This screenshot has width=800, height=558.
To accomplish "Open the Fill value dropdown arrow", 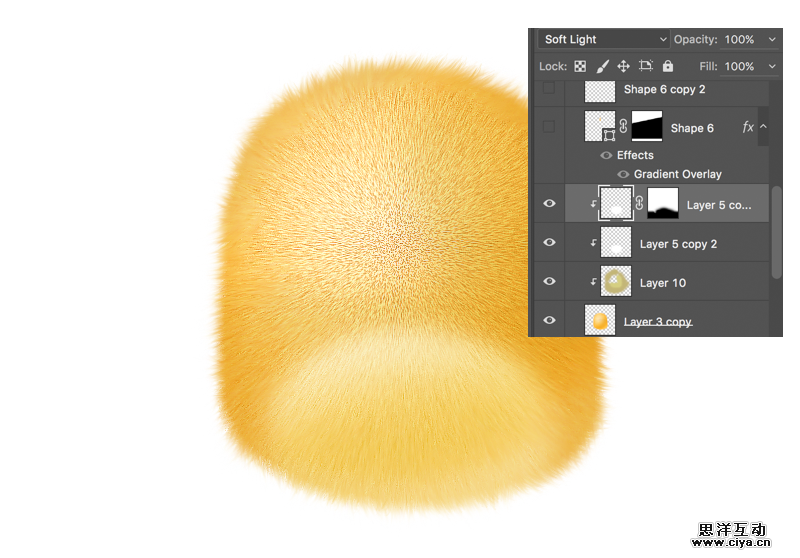I will [772, 66].
